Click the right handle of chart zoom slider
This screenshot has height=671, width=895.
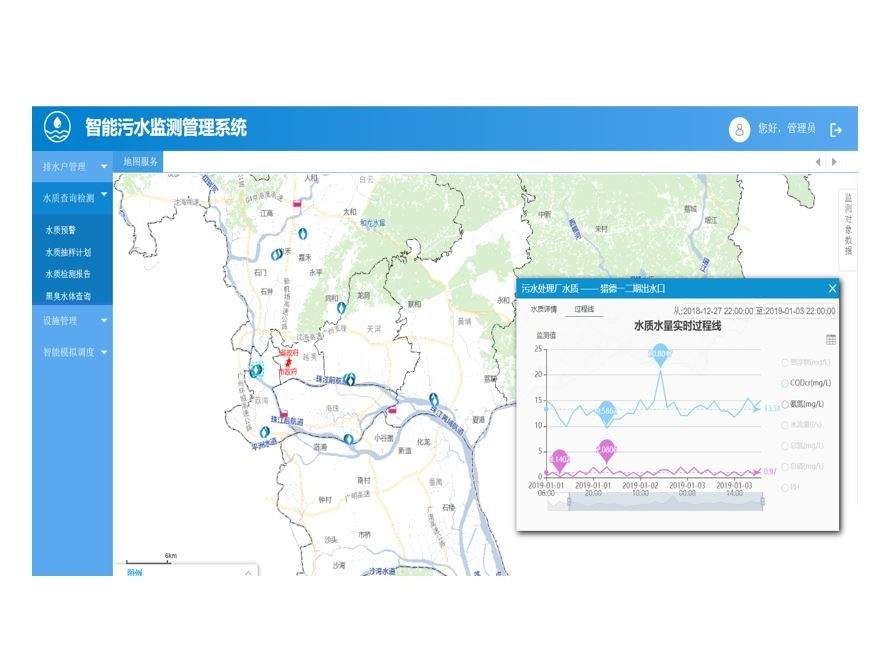click(763, 502)
